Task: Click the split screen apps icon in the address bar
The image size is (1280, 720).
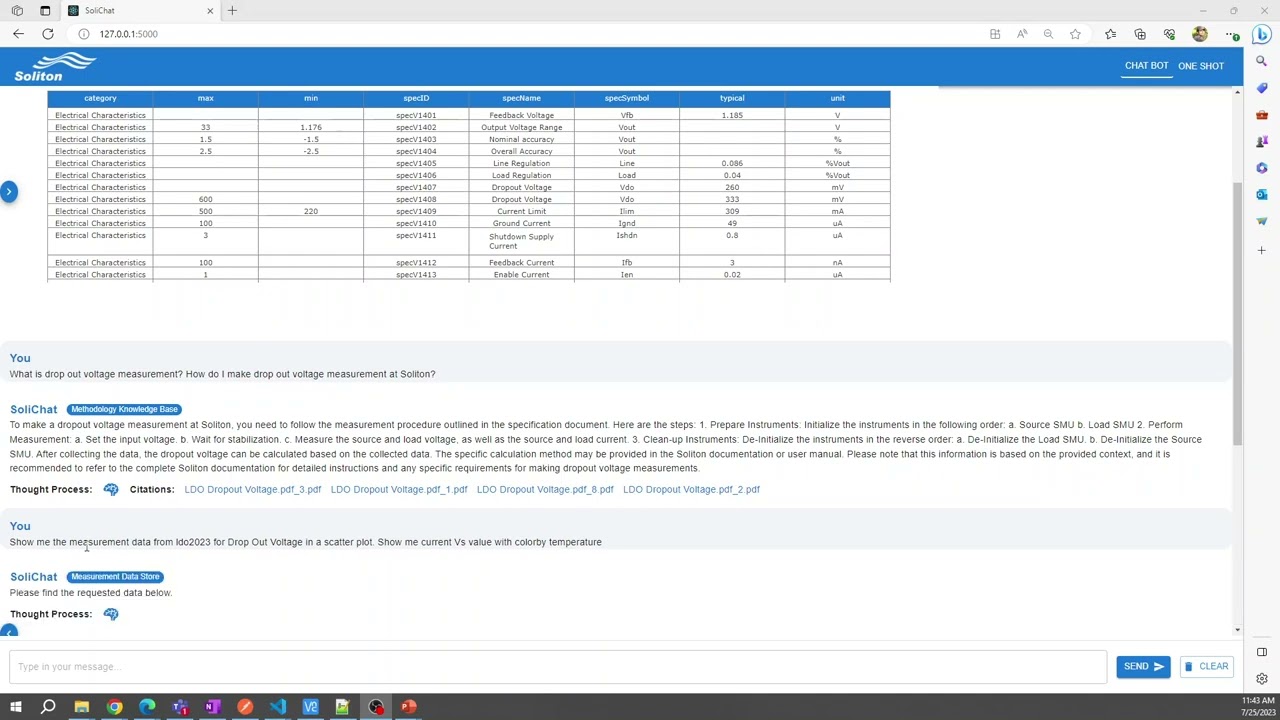Action: click(995, 34)
